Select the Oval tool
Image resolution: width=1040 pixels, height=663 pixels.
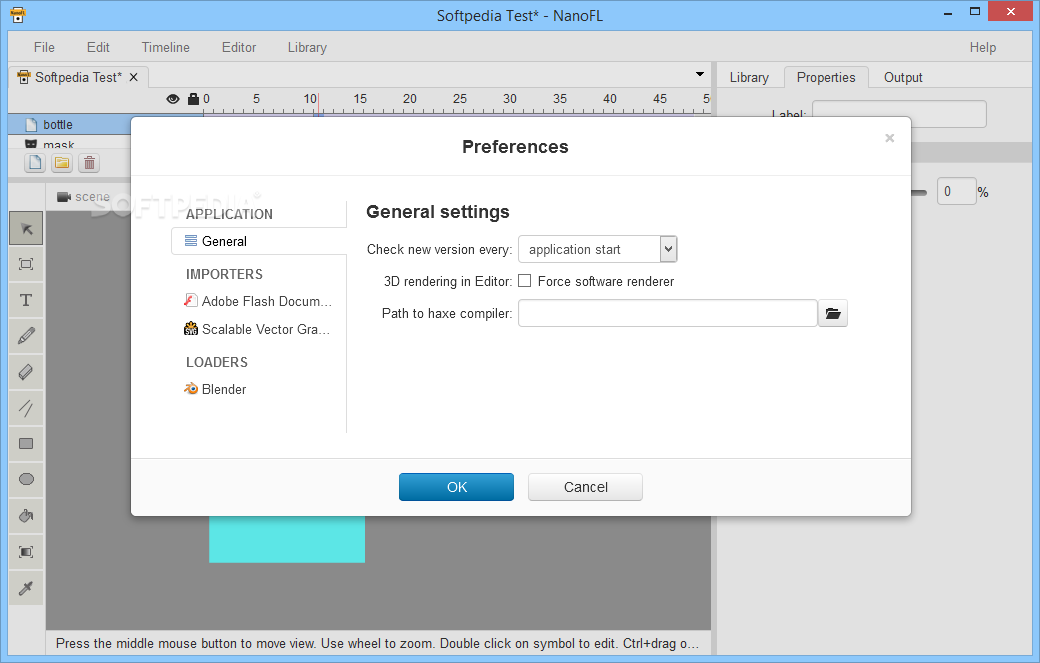pyautogui.click(x=26, y=479)
